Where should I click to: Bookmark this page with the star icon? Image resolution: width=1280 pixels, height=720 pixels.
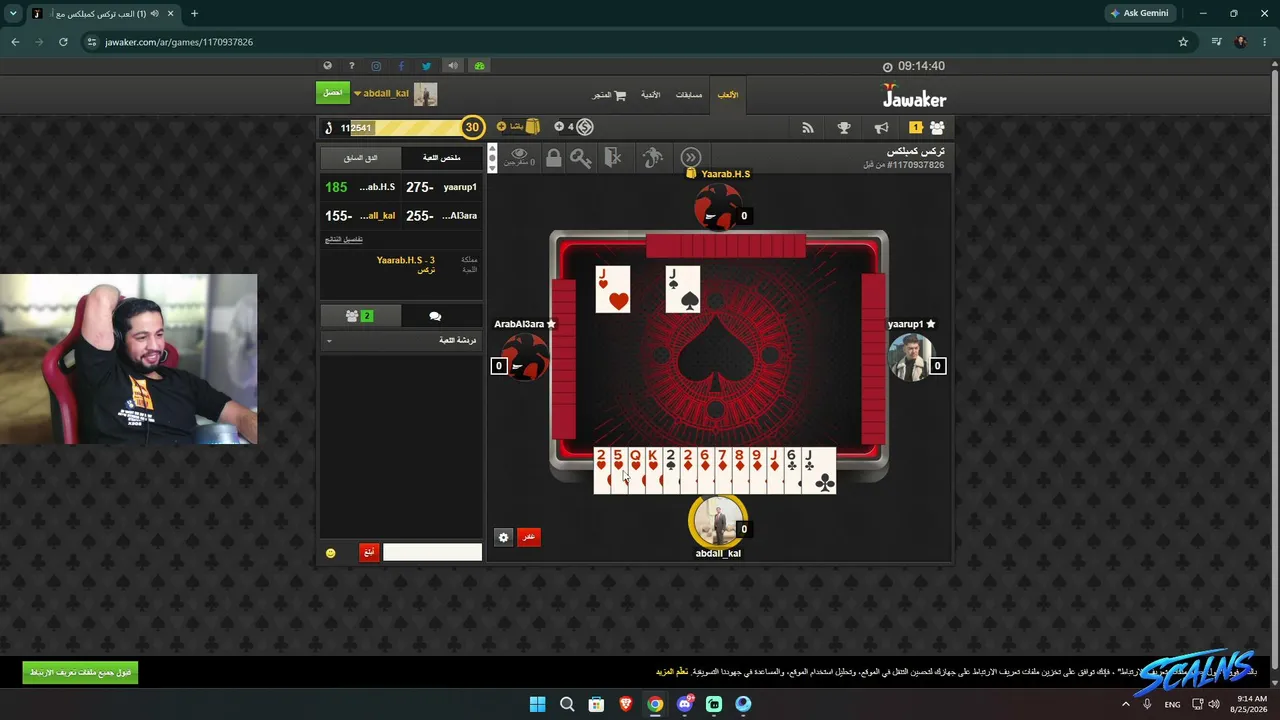[x=1183, y=42]
